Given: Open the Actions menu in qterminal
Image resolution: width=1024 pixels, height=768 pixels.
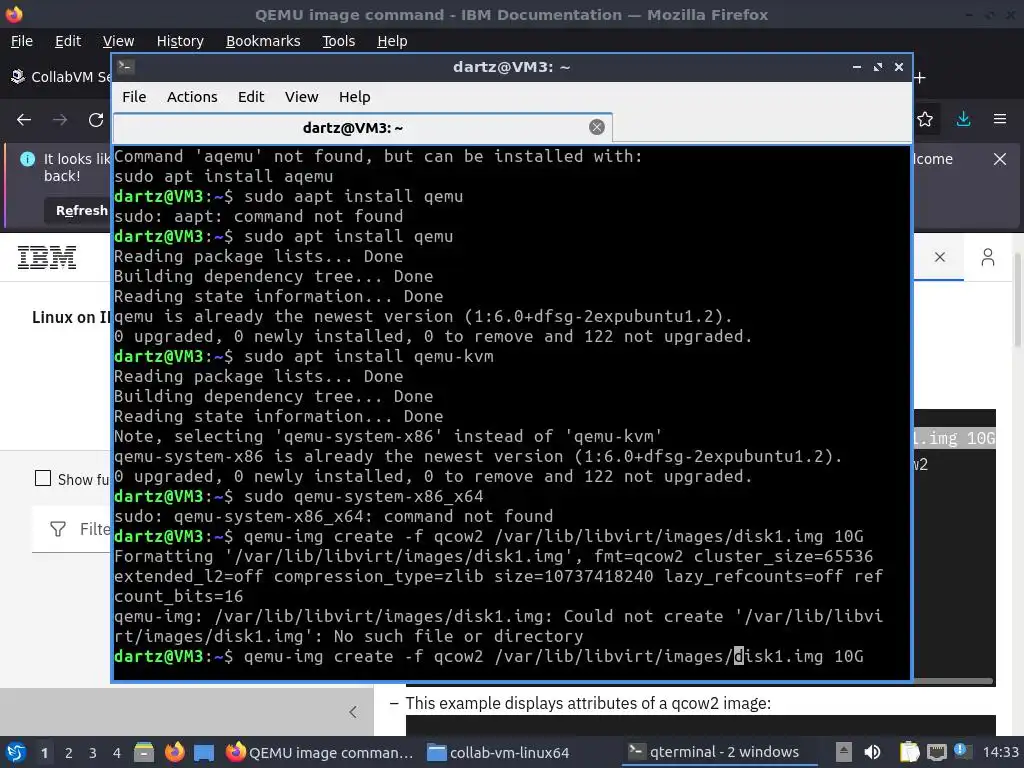Looking at the screenshot, I should (x=192, y=97).
